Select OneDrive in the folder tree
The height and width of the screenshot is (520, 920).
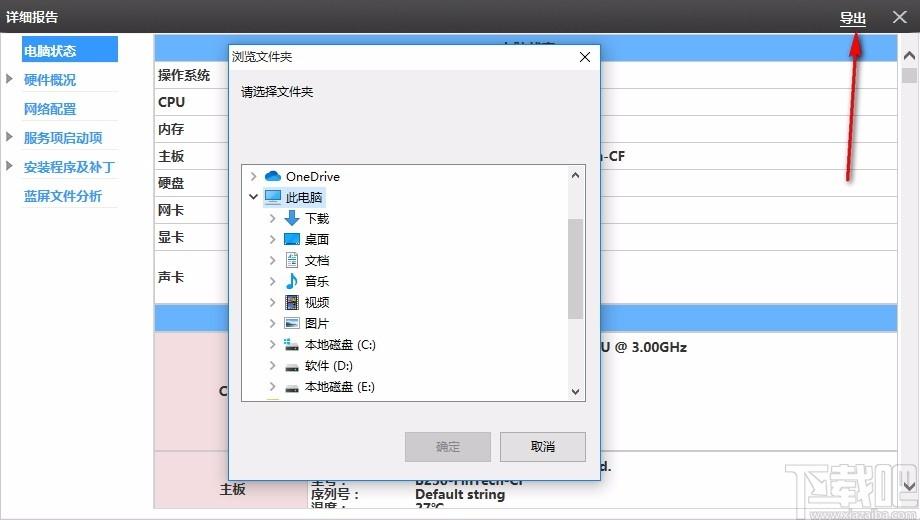point(313,176)
